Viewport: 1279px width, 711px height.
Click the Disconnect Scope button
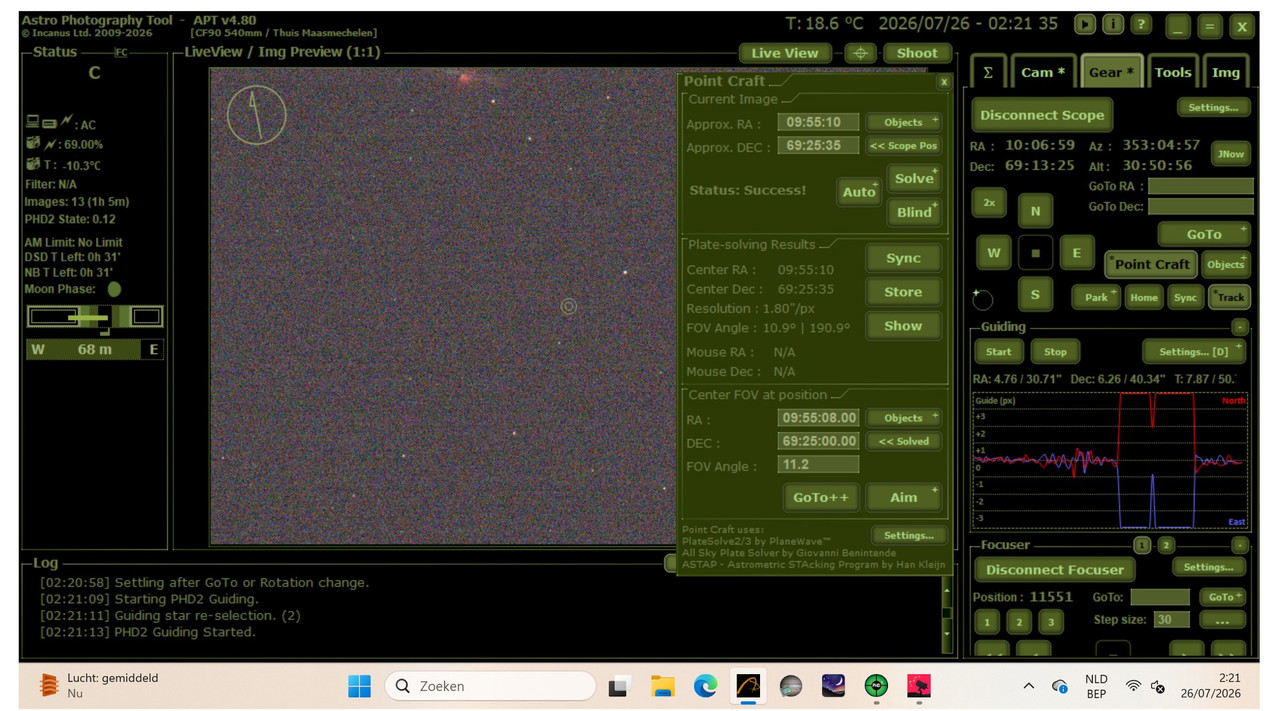pyautogui.click(x=1042, y=115)
